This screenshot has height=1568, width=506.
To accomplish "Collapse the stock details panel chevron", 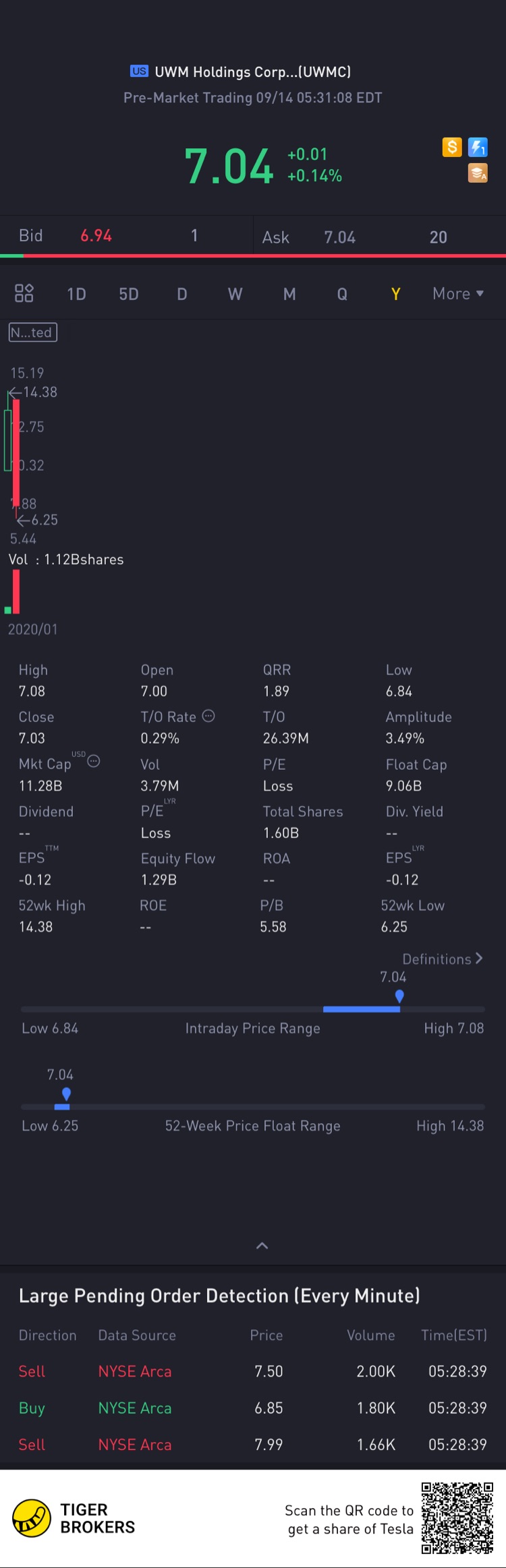I will pos(262,1246).
